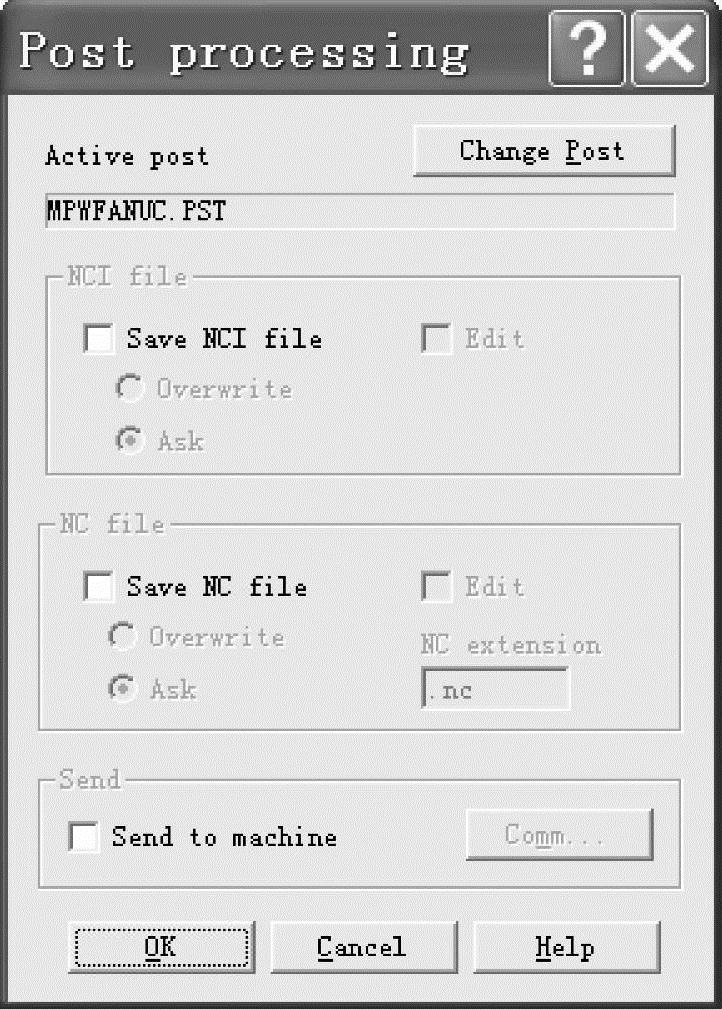This screenshot has height=1009, width=722.
Task: Select Ask radio in NCI file group
Action: click(129, 440)
